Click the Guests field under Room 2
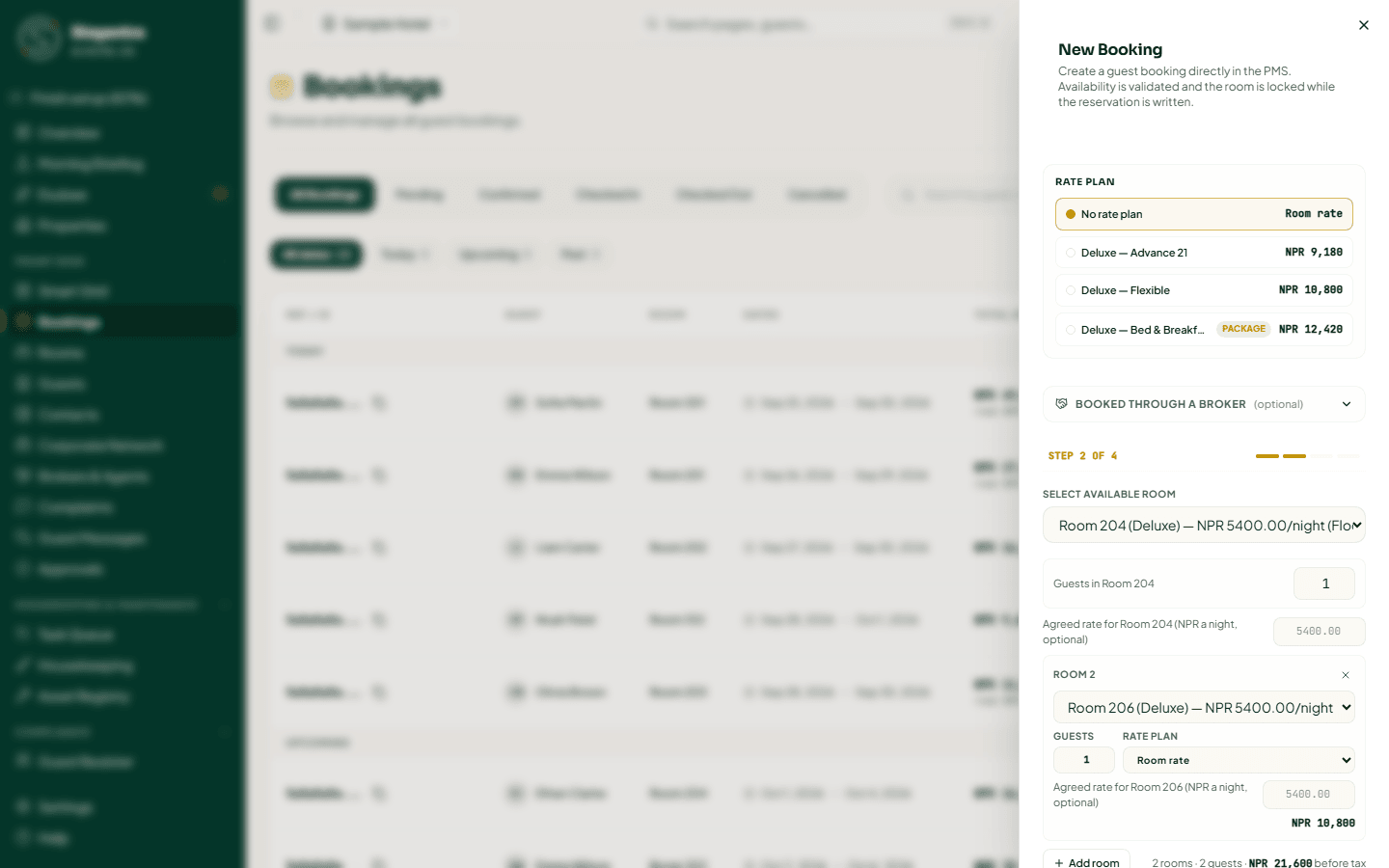Image resolution: width=1389 pixels, height=868 pixels. pos(1084,760)
